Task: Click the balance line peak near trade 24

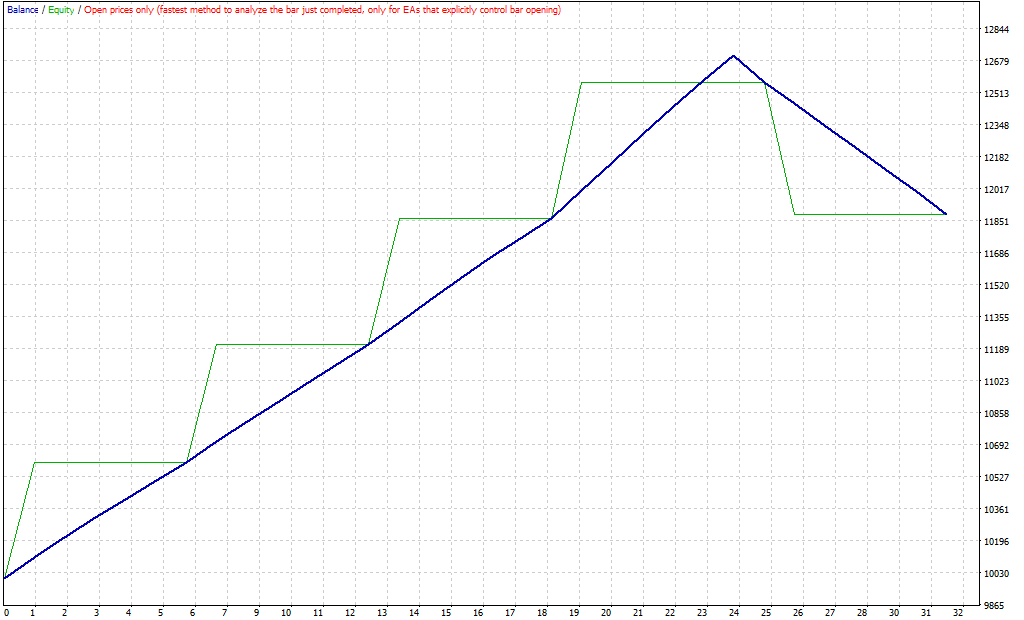Action: (733, 56)
